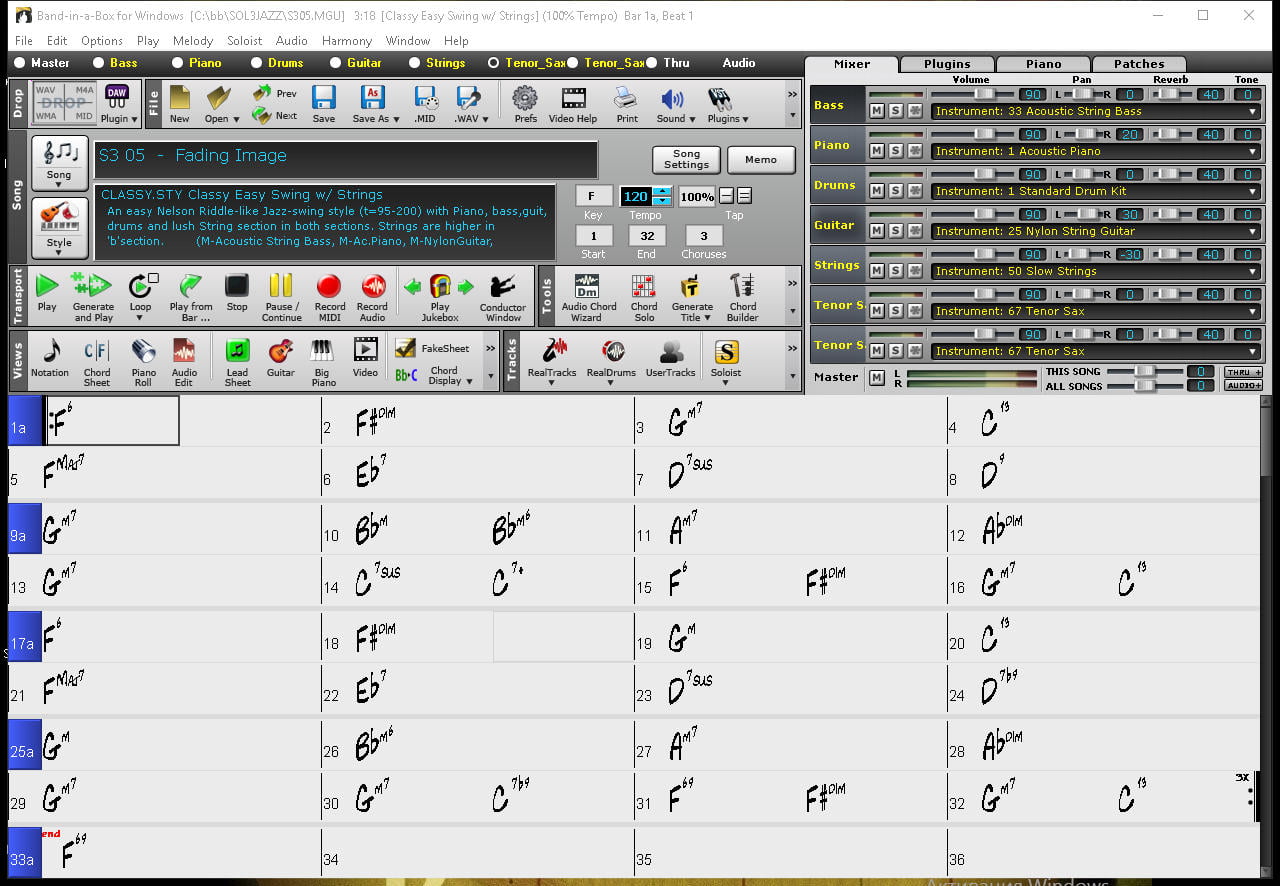Open Video Help
Image resolution: width=1280 pixels, height=886 pixels.
point(573,104)
